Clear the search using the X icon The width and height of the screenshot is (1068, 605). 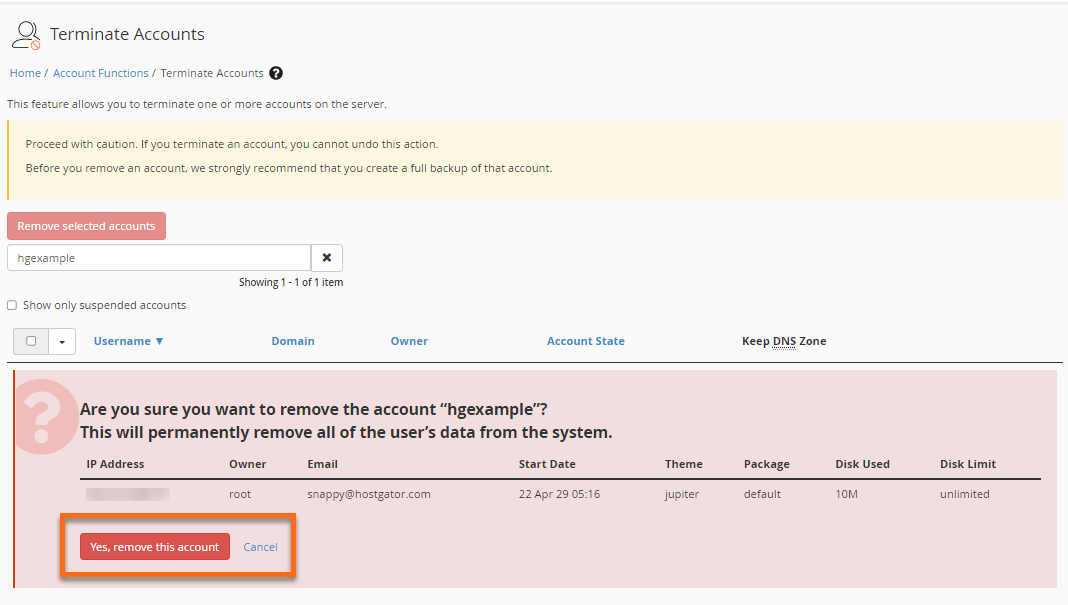coord(327,257)
